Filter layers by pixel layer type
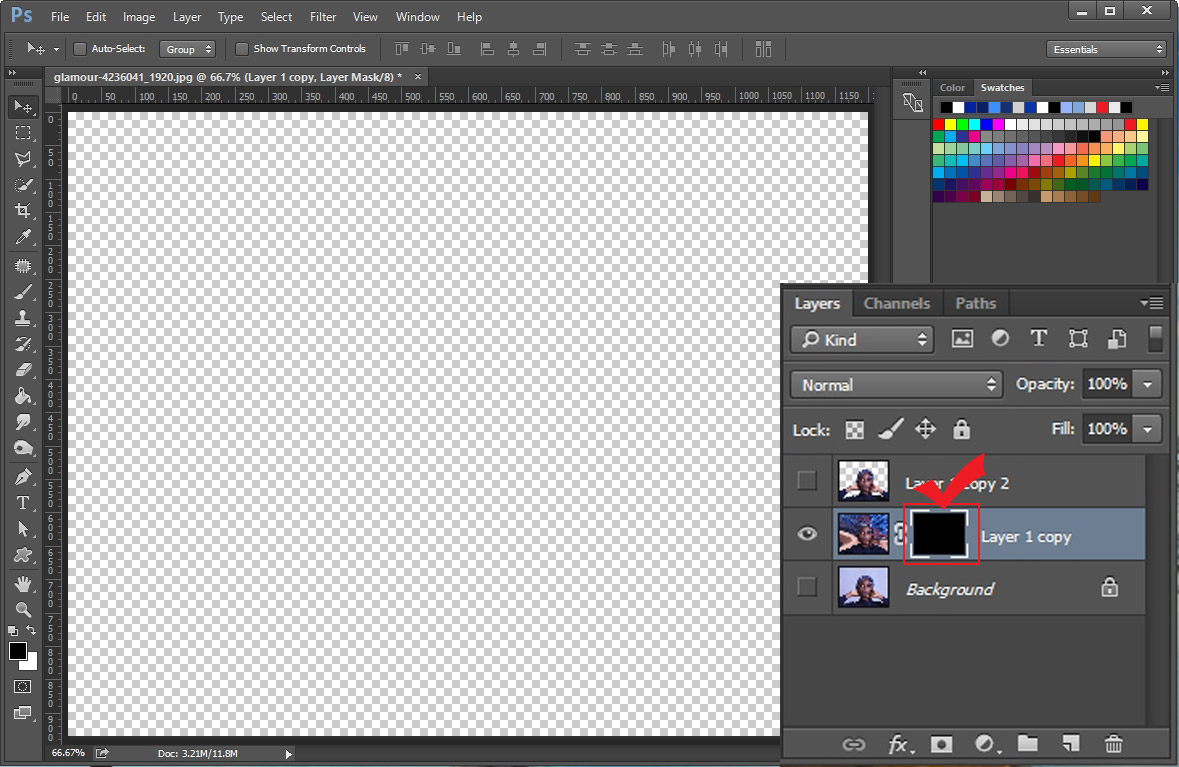The image size is (1179, 767). tap(962, 338)
